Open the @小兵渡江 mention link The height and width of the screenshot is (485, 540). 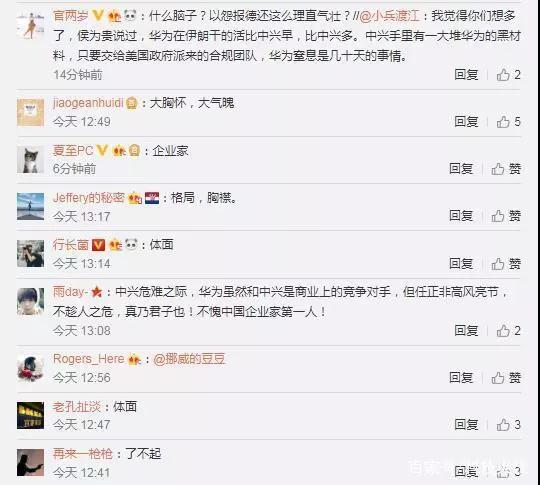click(389, 16)
